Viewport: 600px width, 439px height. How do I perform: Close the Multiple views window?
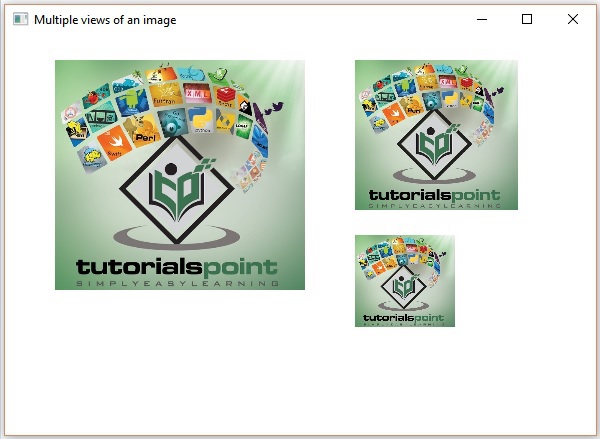(573, 19)
